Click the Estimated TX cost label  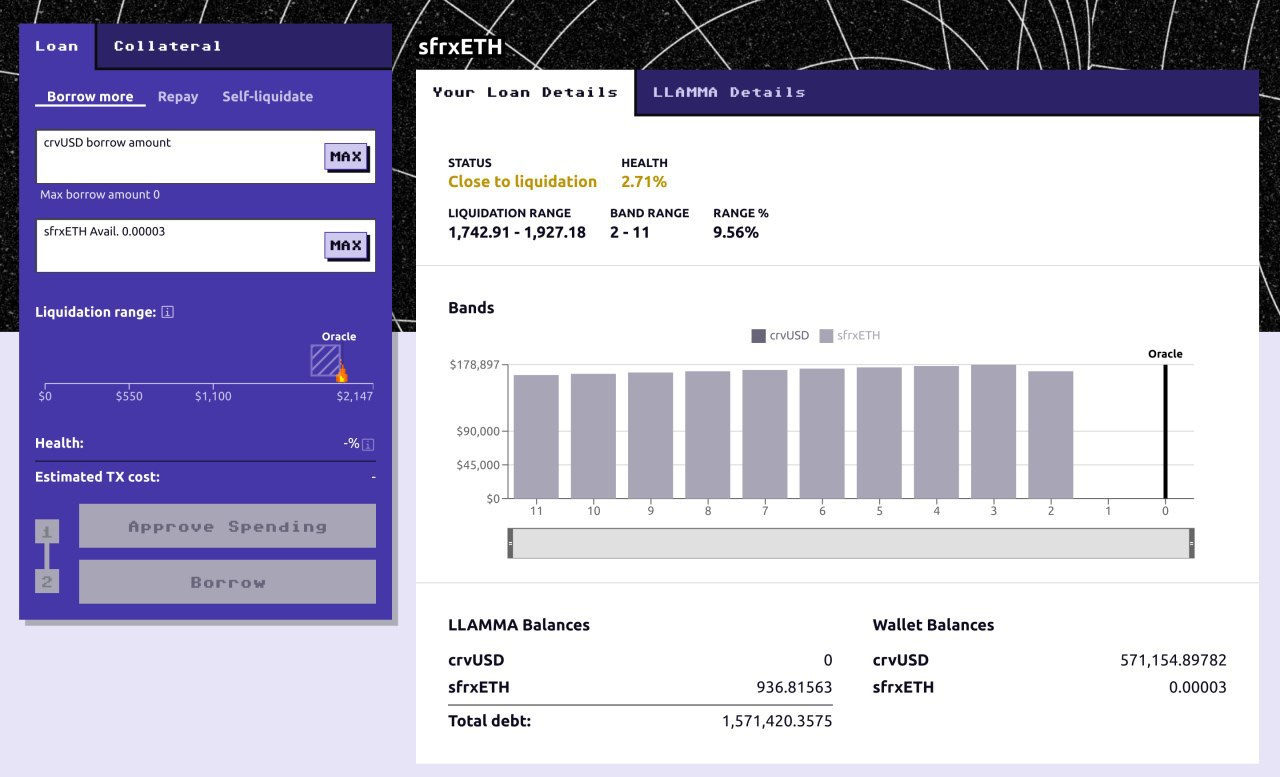(x=97, y=477)
